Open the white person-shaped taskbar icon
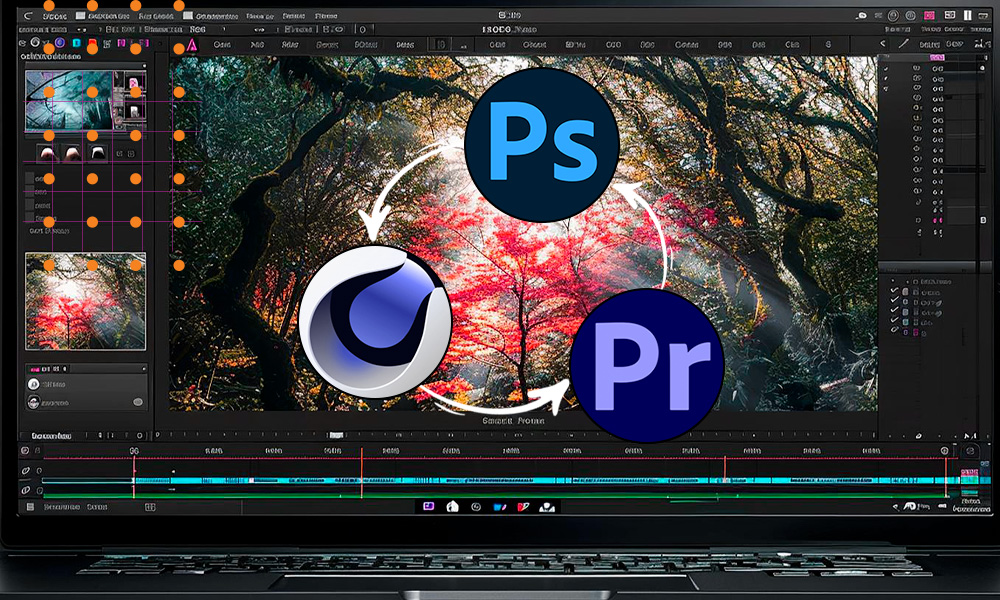1000x600 pixels. coord(547,507)
